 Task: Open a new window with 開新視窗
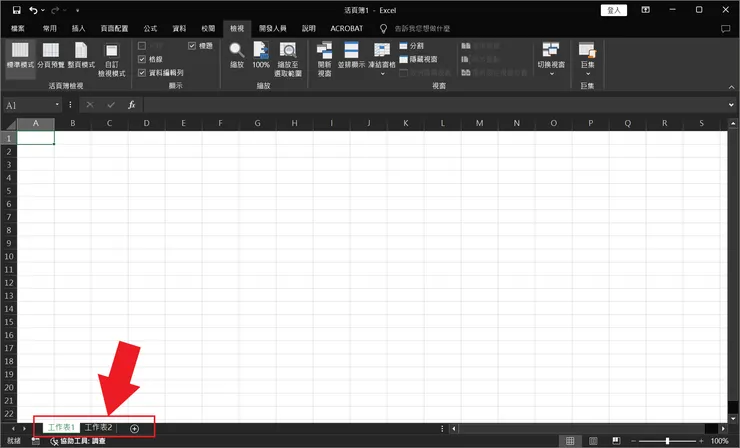324,60
